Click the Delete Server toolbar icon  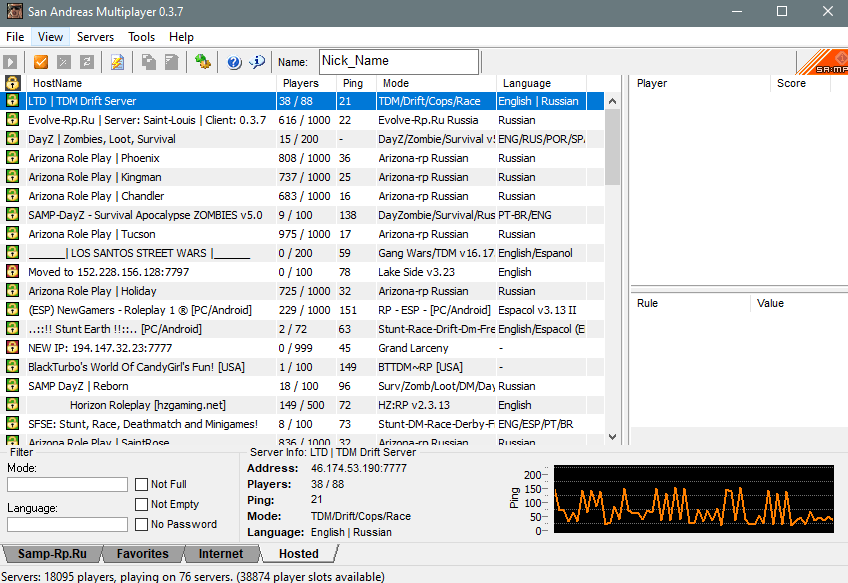64,62
